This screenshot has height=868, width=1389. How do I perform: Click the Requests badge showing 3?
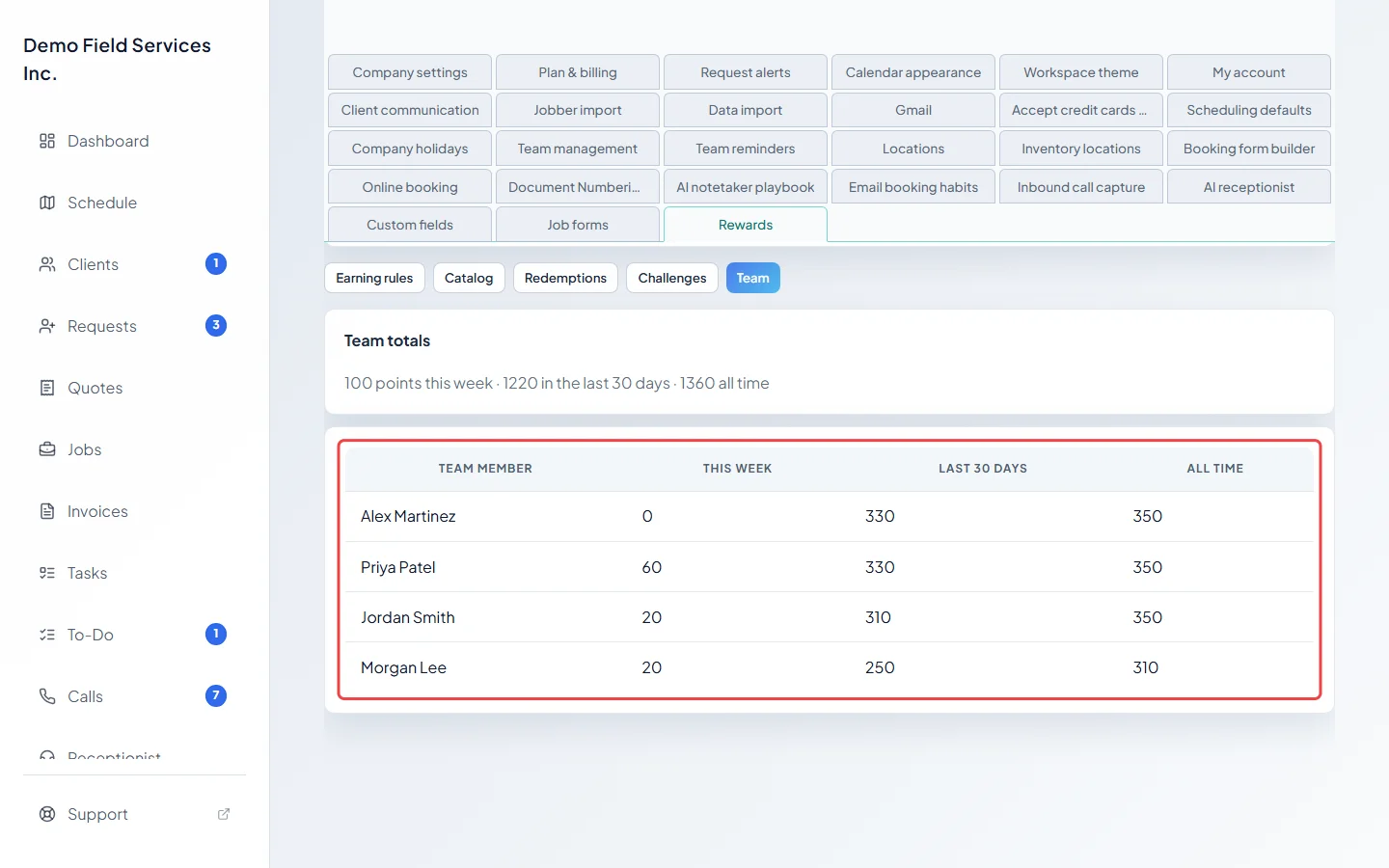(216, 325)
